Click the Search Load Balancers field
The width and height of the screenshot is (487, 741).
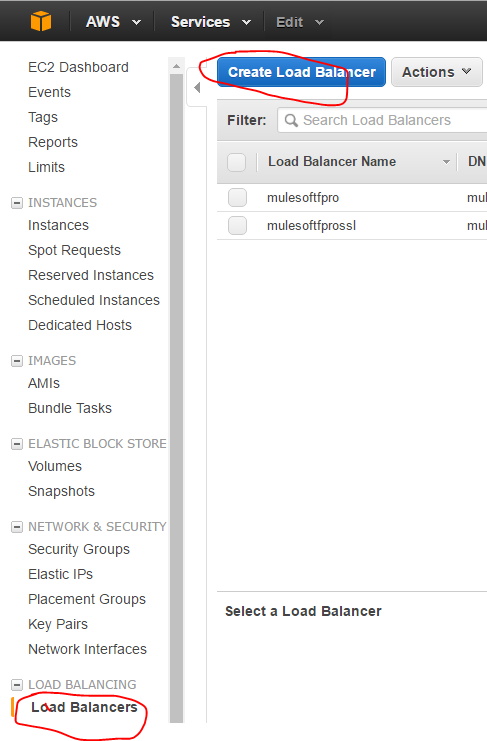click(x=383, y=121)
